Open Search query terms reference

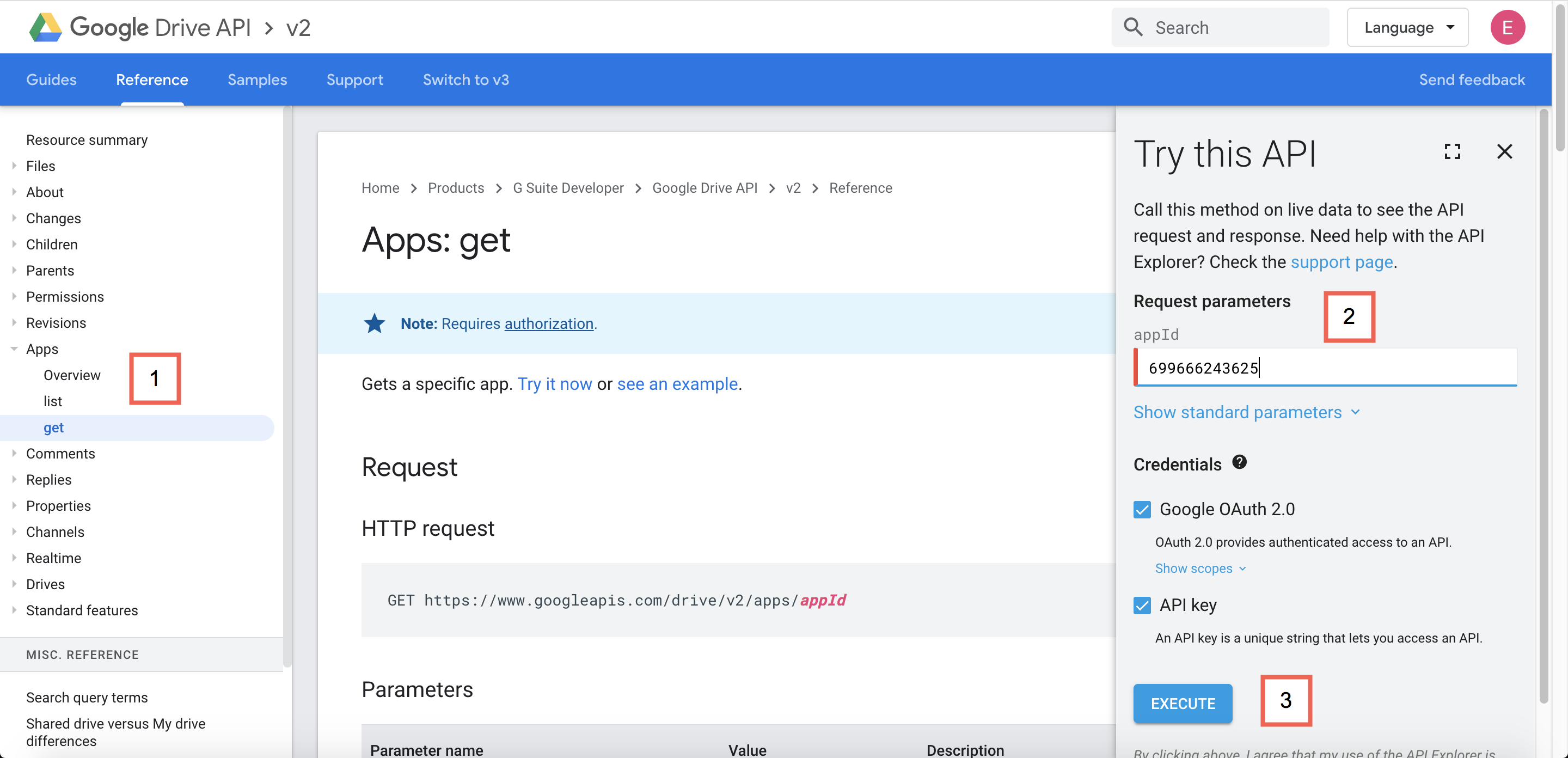click(87, 697)
